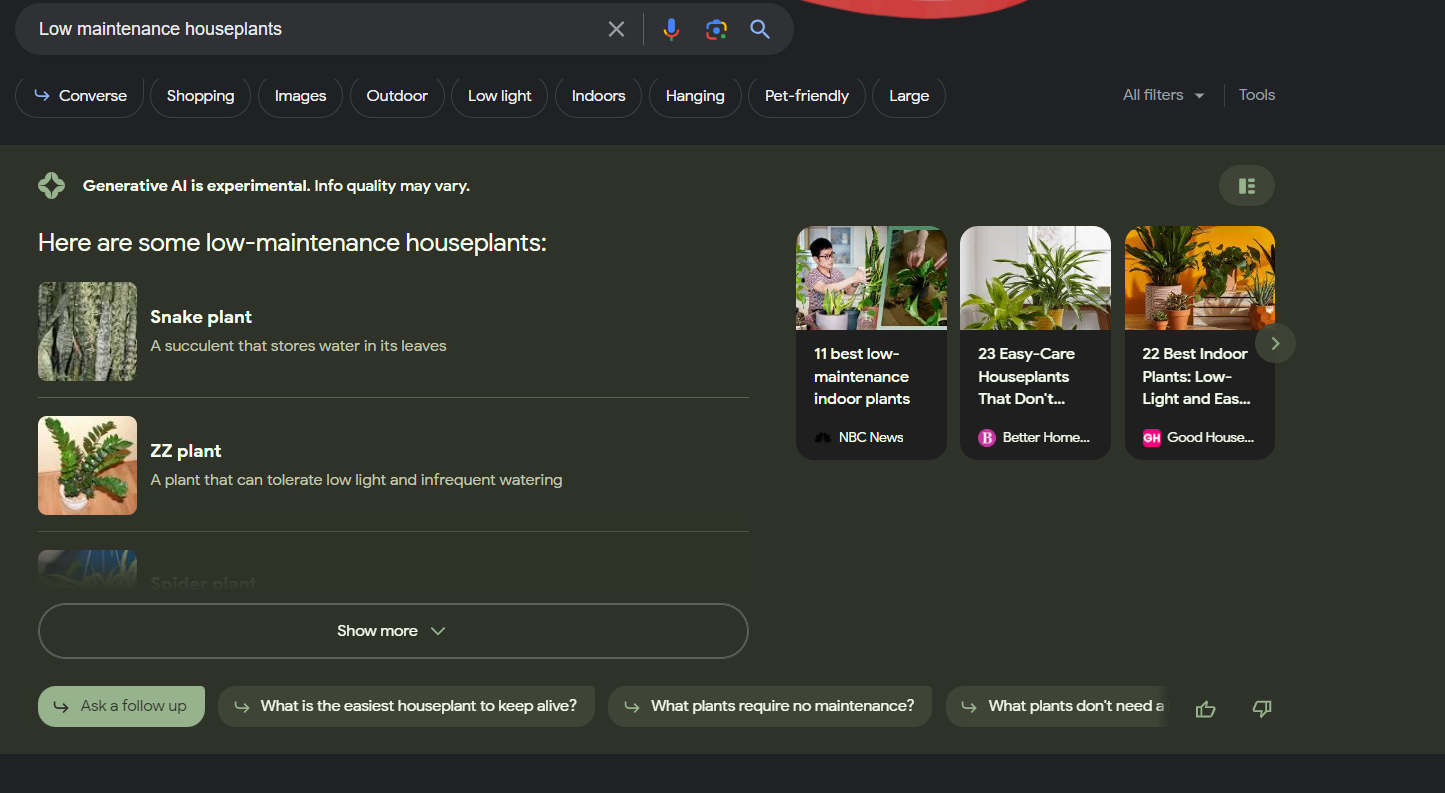
Task: Select the Low light filter chip
Action: (500, 96)
